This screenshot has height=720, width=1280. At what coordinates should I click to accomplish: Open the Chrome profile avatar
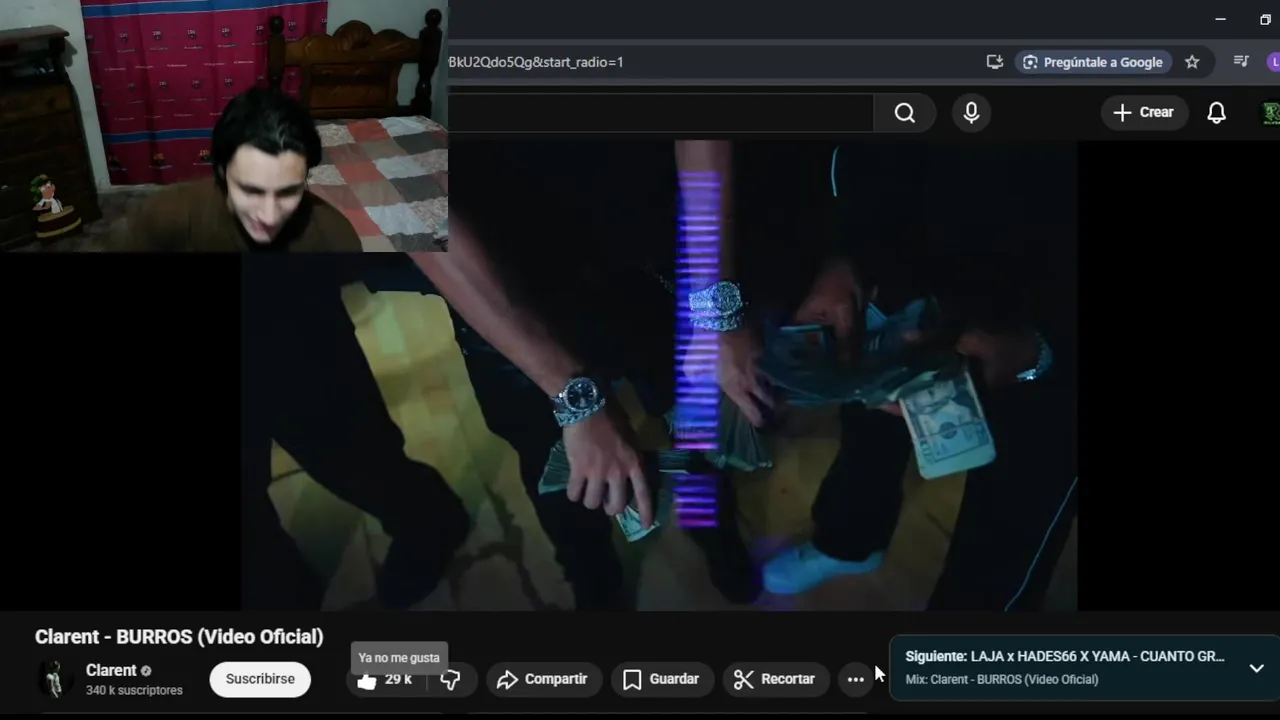[1273, 62]
